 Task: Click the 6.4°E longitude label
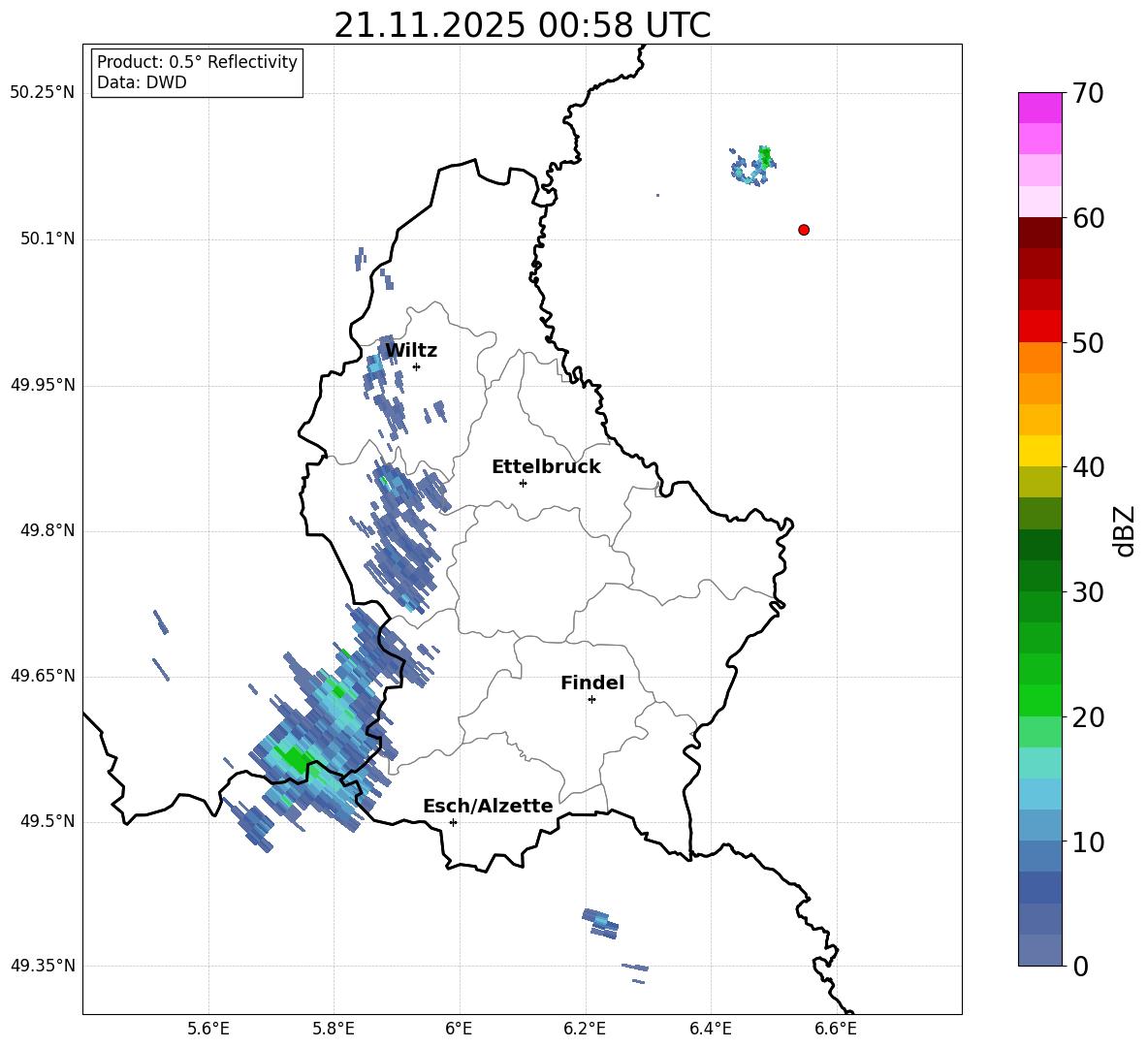coord(710,1029)
